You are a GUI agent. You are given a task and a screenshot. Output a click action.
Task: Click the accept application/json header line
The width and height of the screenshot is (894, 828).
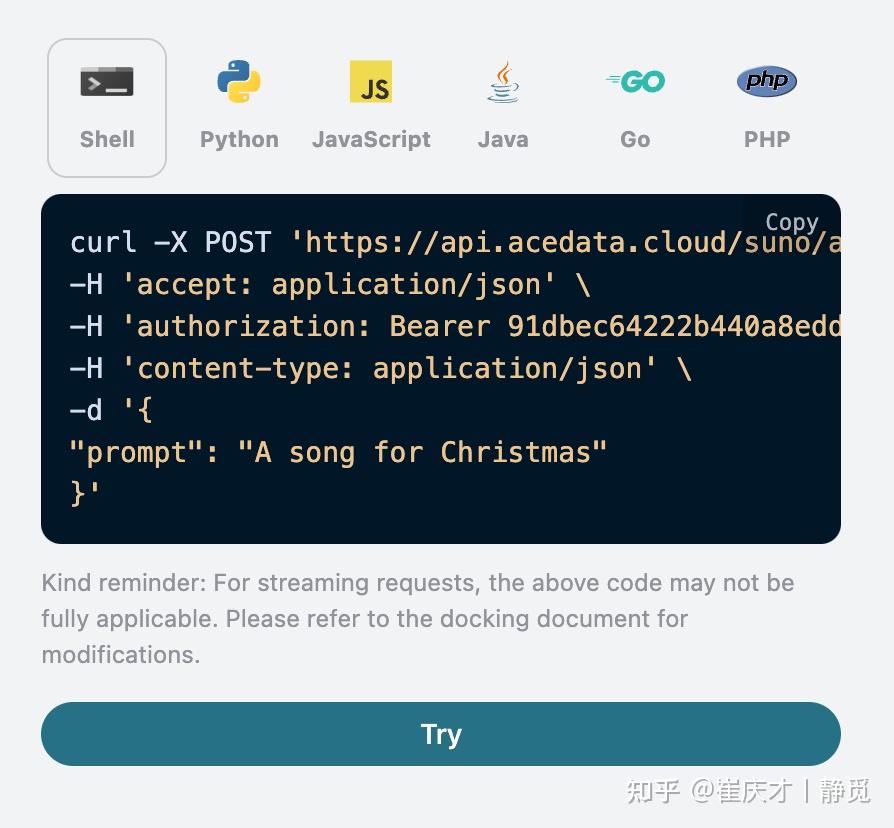pyautogui.click(x=330, y=284)
